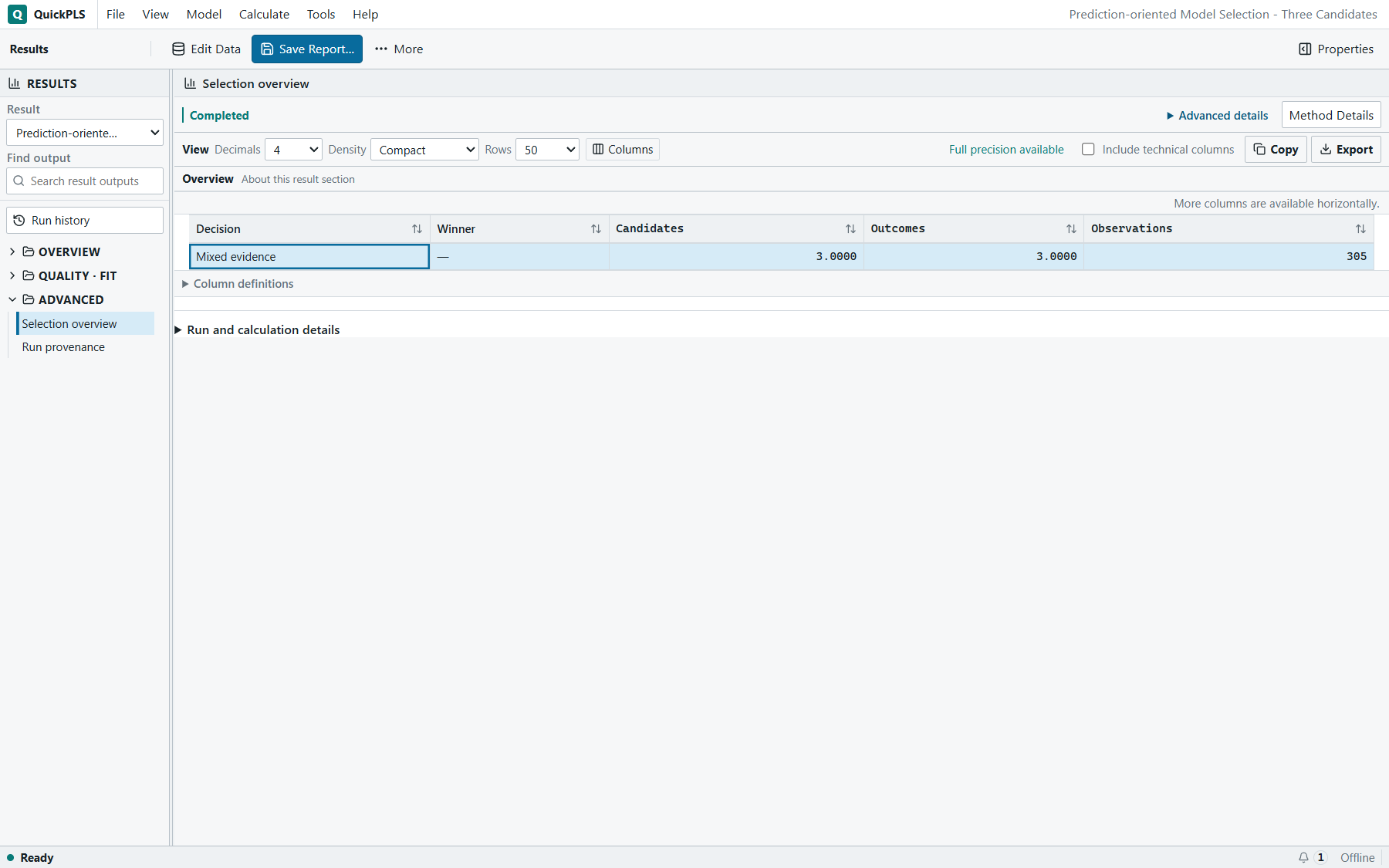
Task: Click the Save Report... button
Action: point(307,49)
